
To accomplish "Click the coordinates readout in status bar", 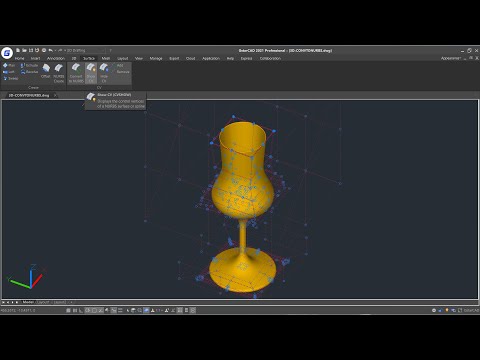I will (18, 310).
